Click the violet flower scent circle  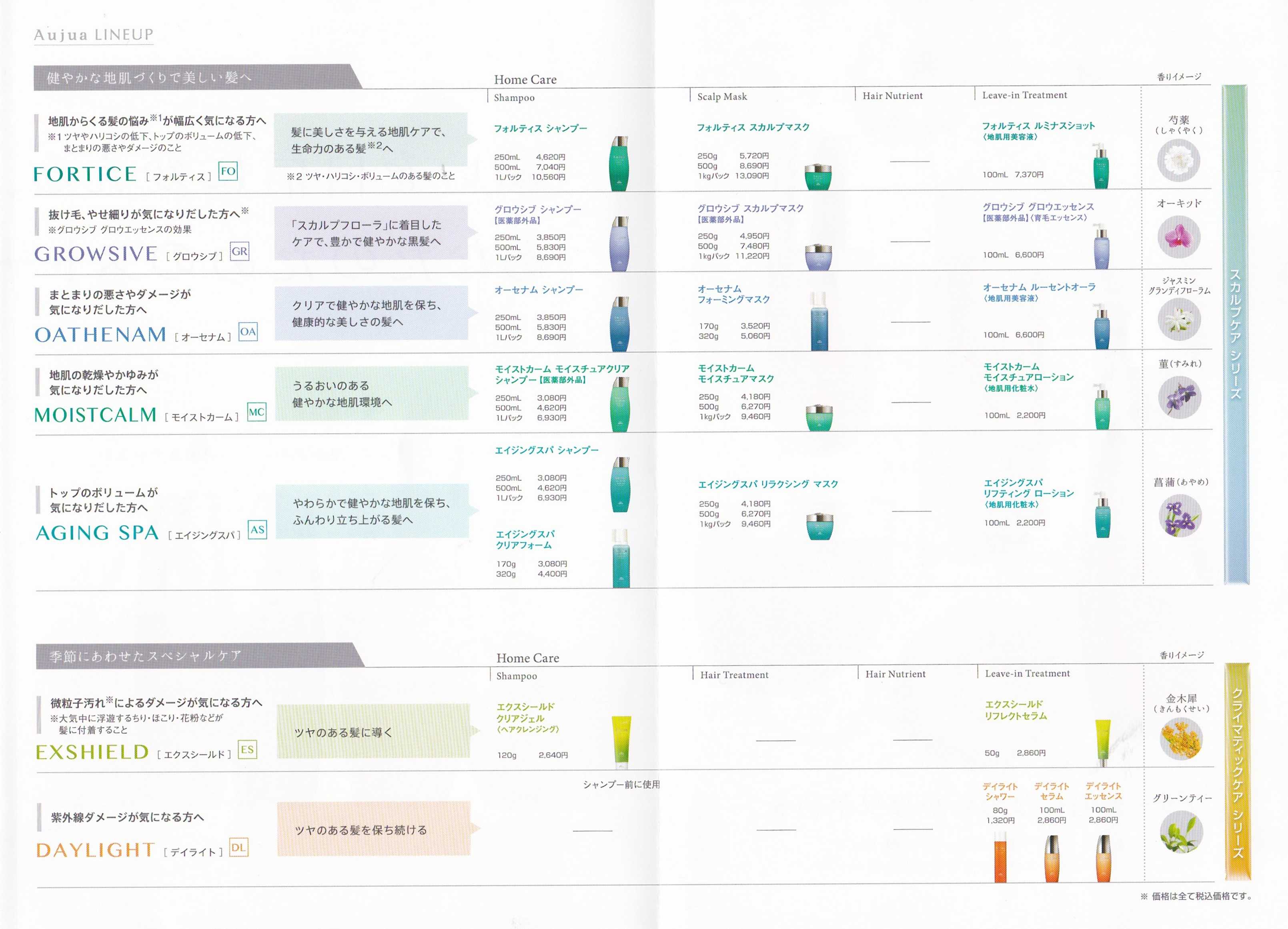(1180, 397)
